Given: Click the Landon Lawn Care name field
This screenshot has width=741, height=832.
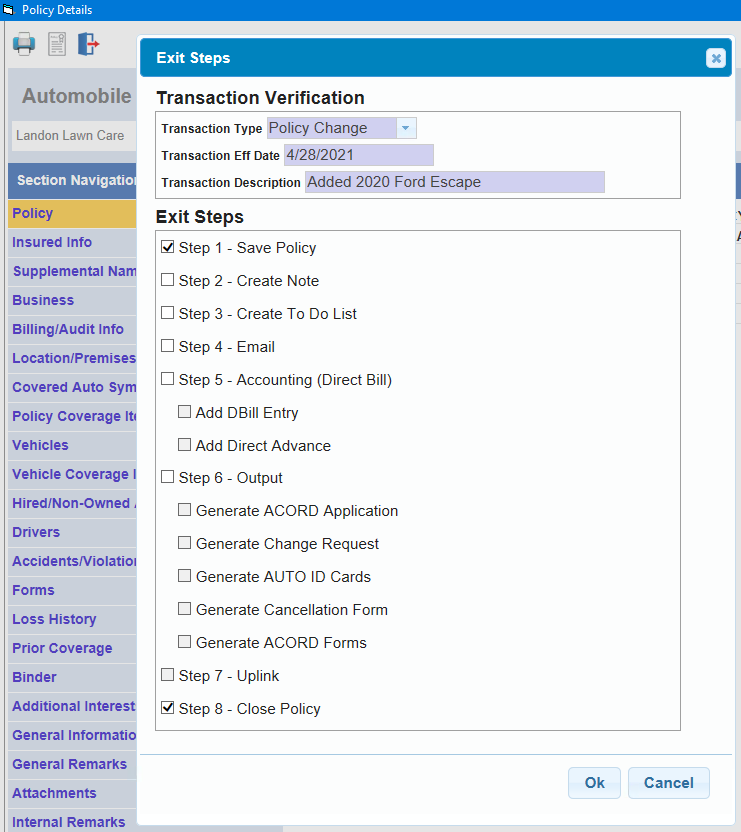Looking at the screenshot, I should 74,136.
